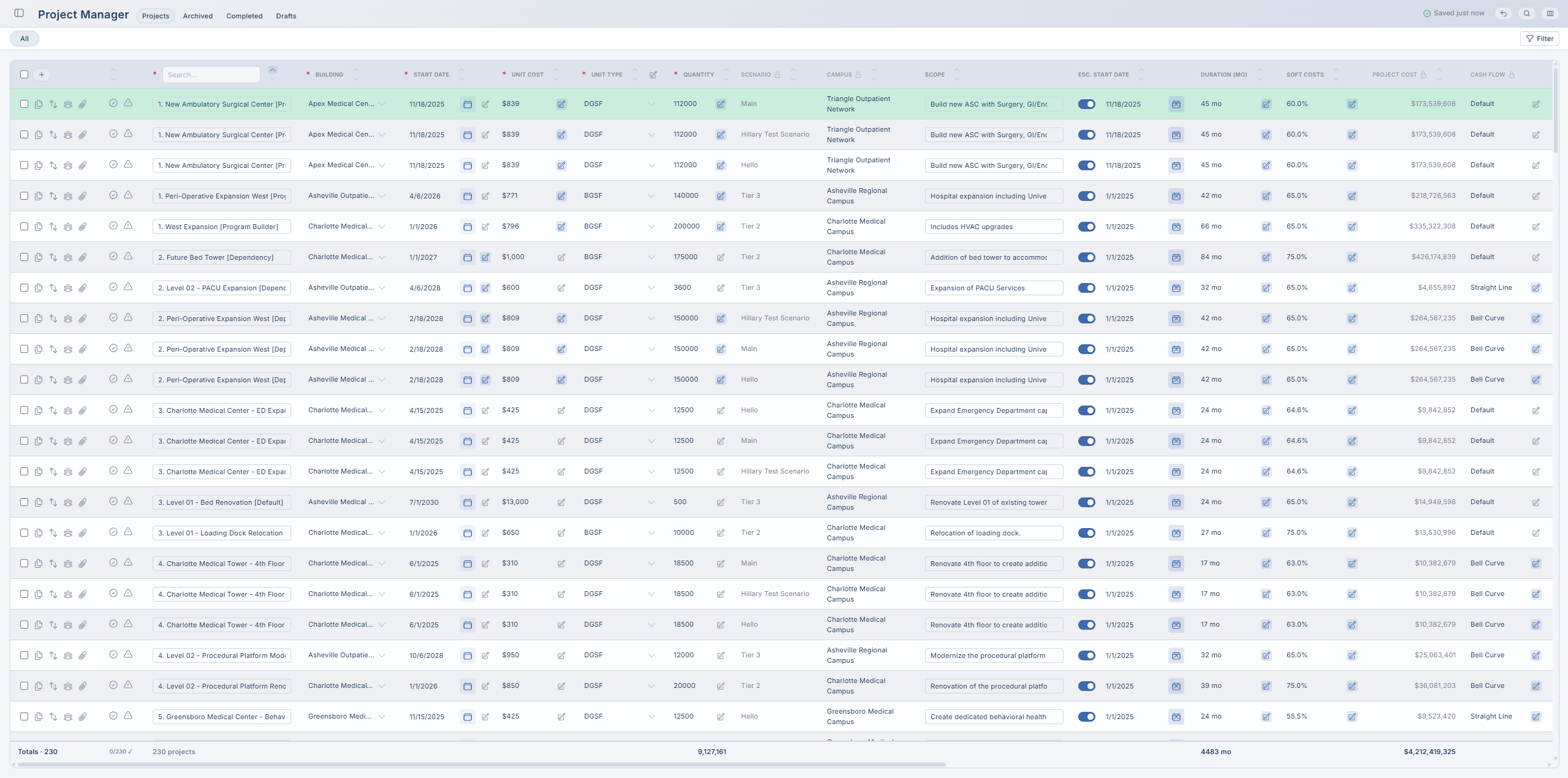The height and width of the screenshot is (778, 1568).
Task: Switch to the Drafts tab
Action: pos(286,16)
